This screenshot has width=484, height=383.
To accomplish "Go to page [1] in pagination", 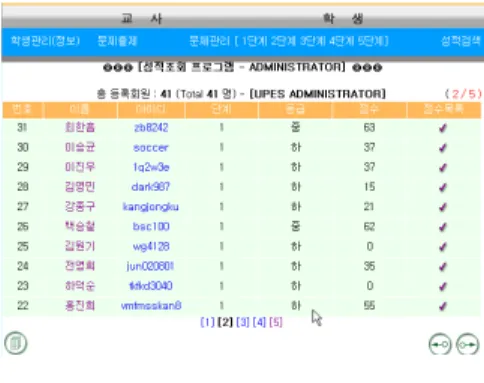I will click(x=207, y=322).
